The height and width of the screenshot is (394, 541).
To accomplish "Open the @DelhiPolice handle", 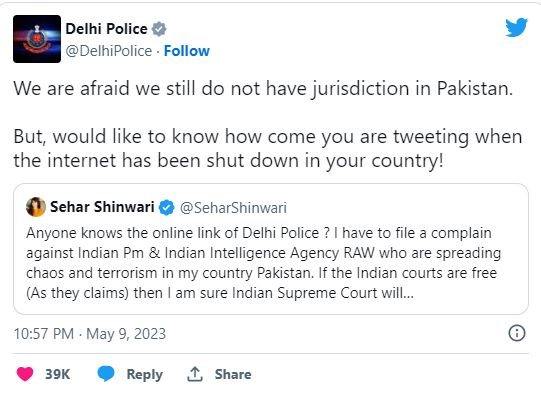I will click(109, 51).
